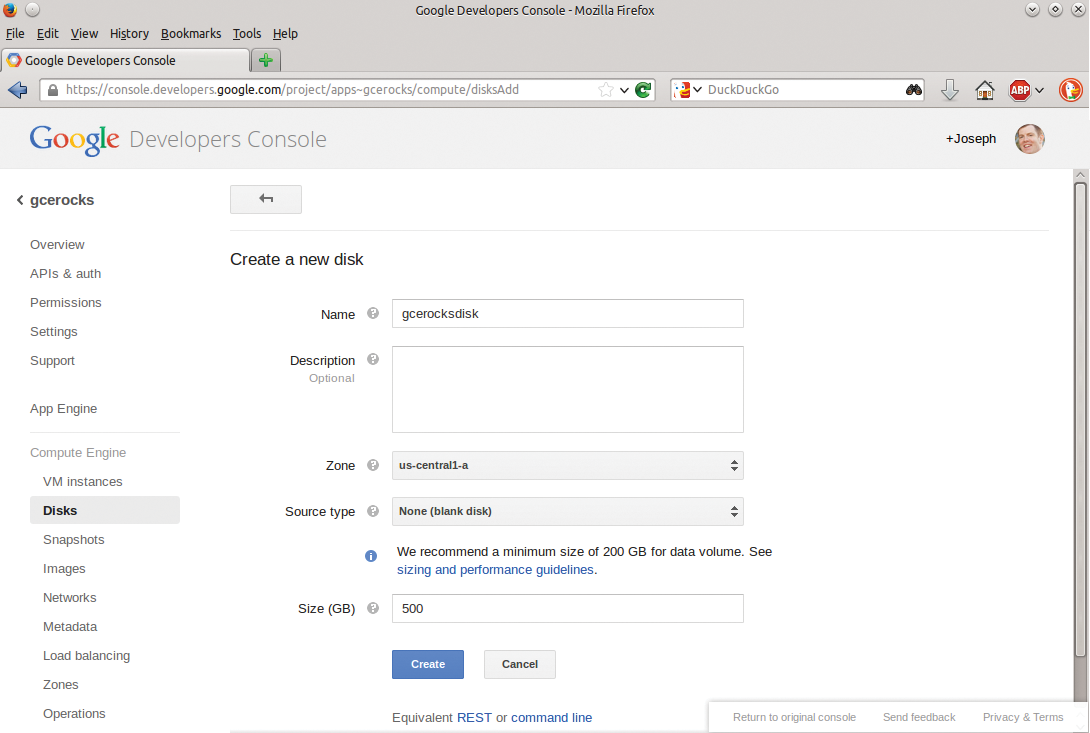Image resolution: width=1090 pixels, height=733 pixels.
Task: Reload the page with the green refresh icon
Action: click(x=643, y=90)
